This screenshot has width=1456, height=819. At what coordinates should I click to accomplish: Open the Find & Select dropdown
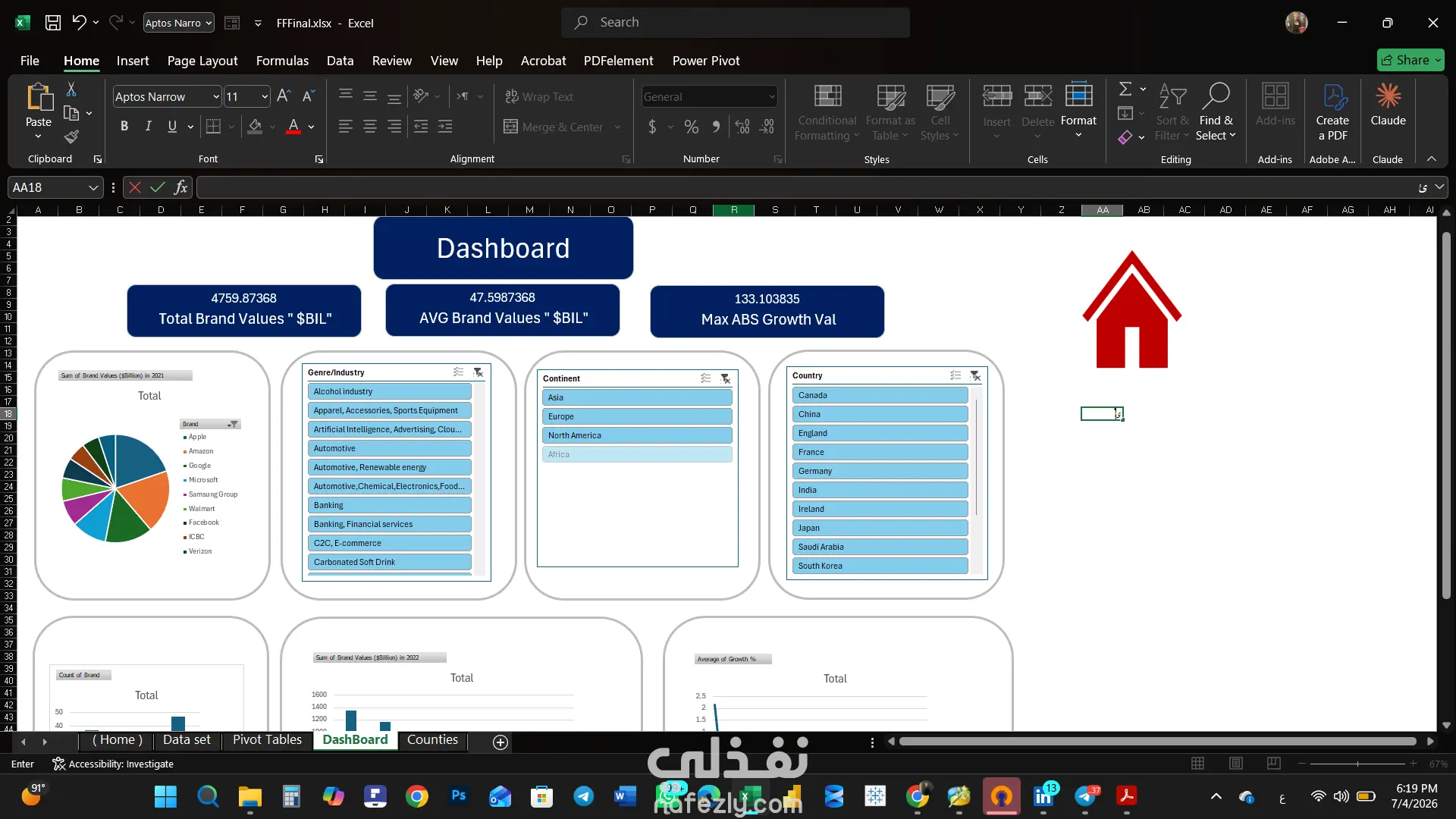click(x=1216, y=111)
